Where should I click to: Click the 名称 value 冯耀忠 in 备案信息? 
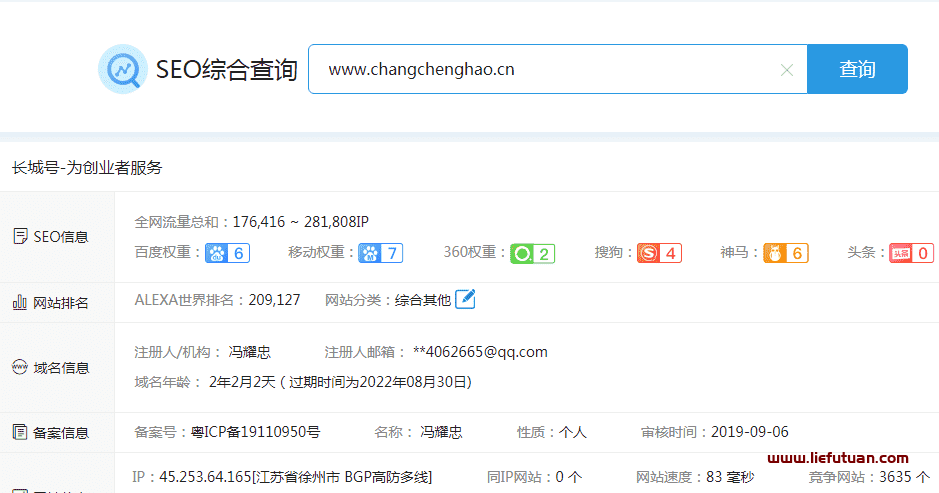(441, 432)
